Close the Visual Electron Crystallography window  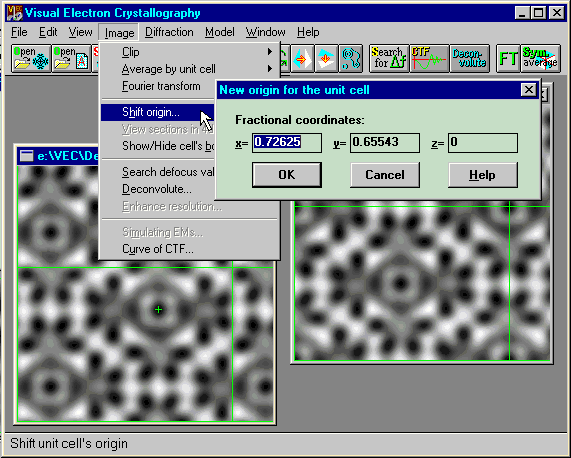[556, 13]
